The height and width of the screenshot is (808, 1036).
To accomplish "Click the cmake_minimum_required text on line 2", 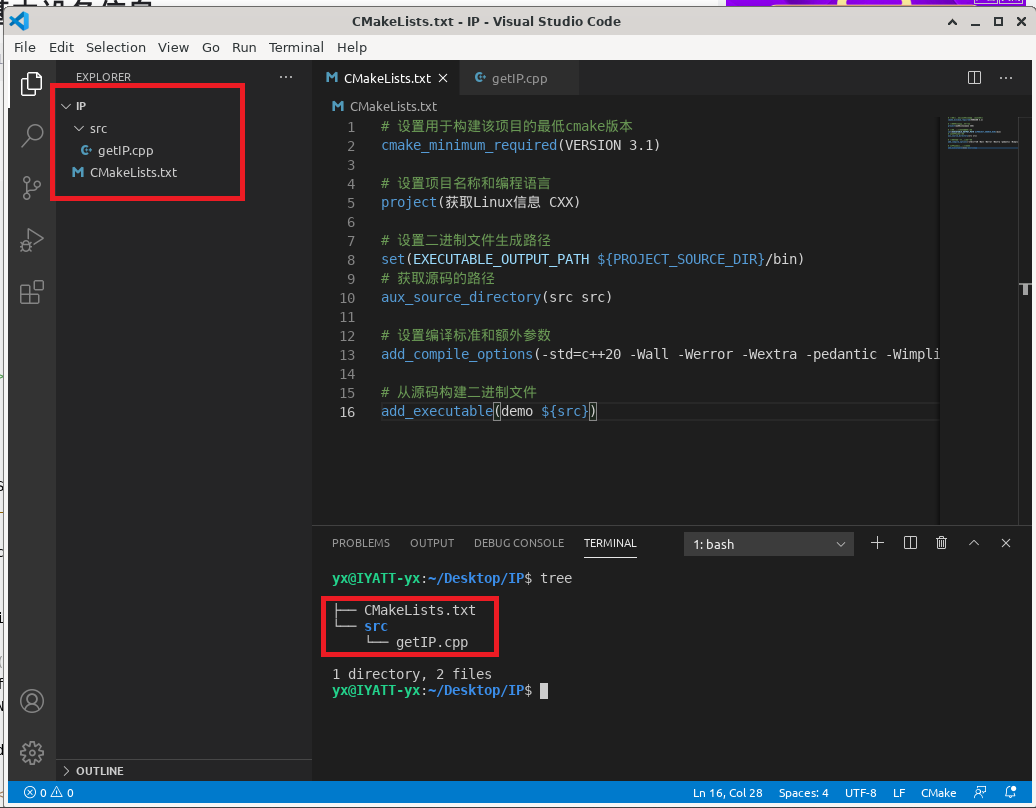I will pyautogui.click(x=469, y=145).
